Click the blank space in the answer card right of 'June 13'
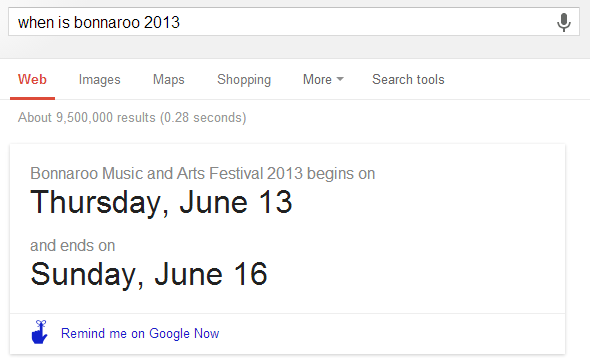The height and width of the screenshot is (360, 590). tap(425, 202)
